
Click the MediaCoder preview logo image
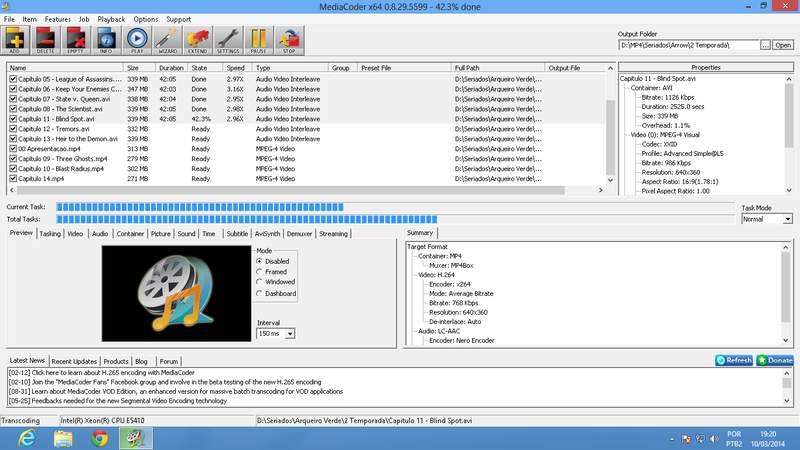point(177,293)
